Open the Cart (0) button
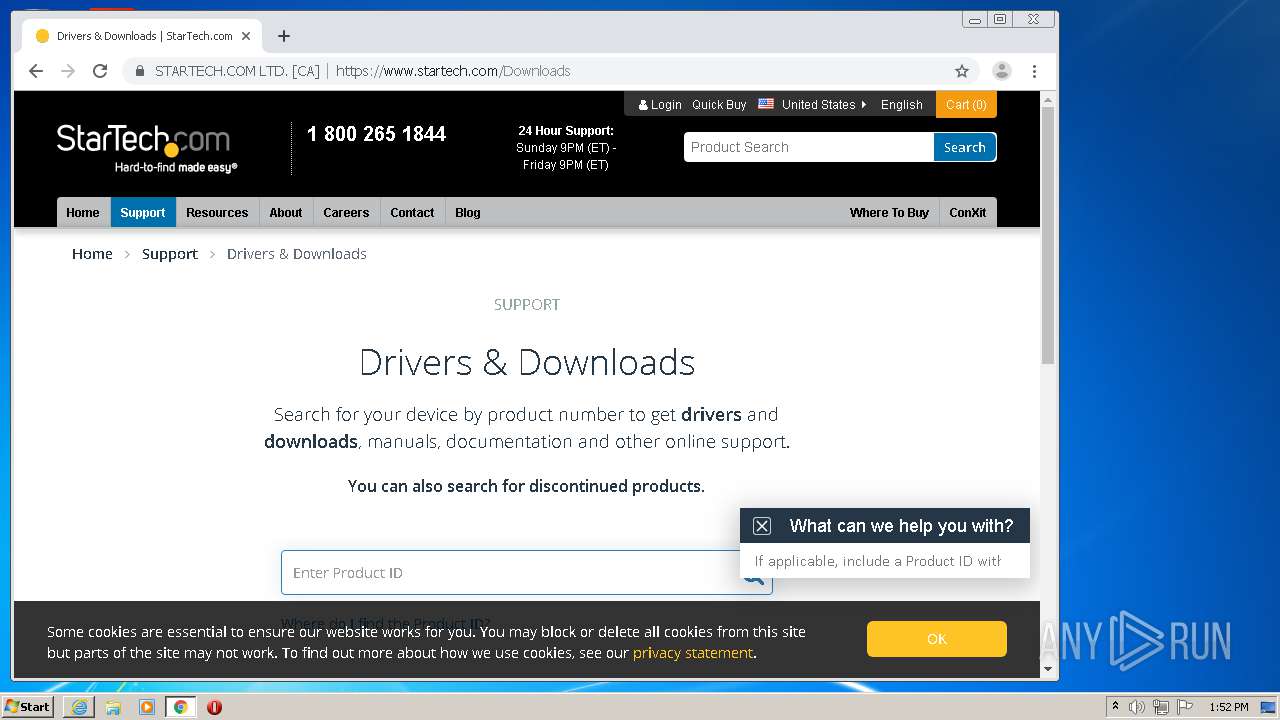This screenshot has width=1280, height=720. point(966,104)
